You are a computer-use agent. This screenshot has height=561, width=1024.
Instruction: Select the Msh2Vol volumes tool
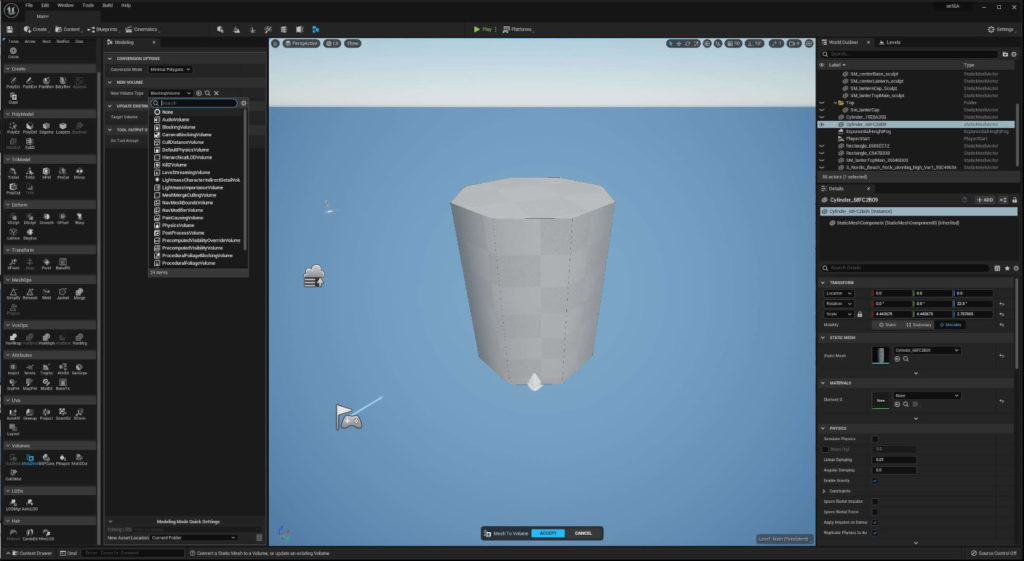click(x=29, y=460)
